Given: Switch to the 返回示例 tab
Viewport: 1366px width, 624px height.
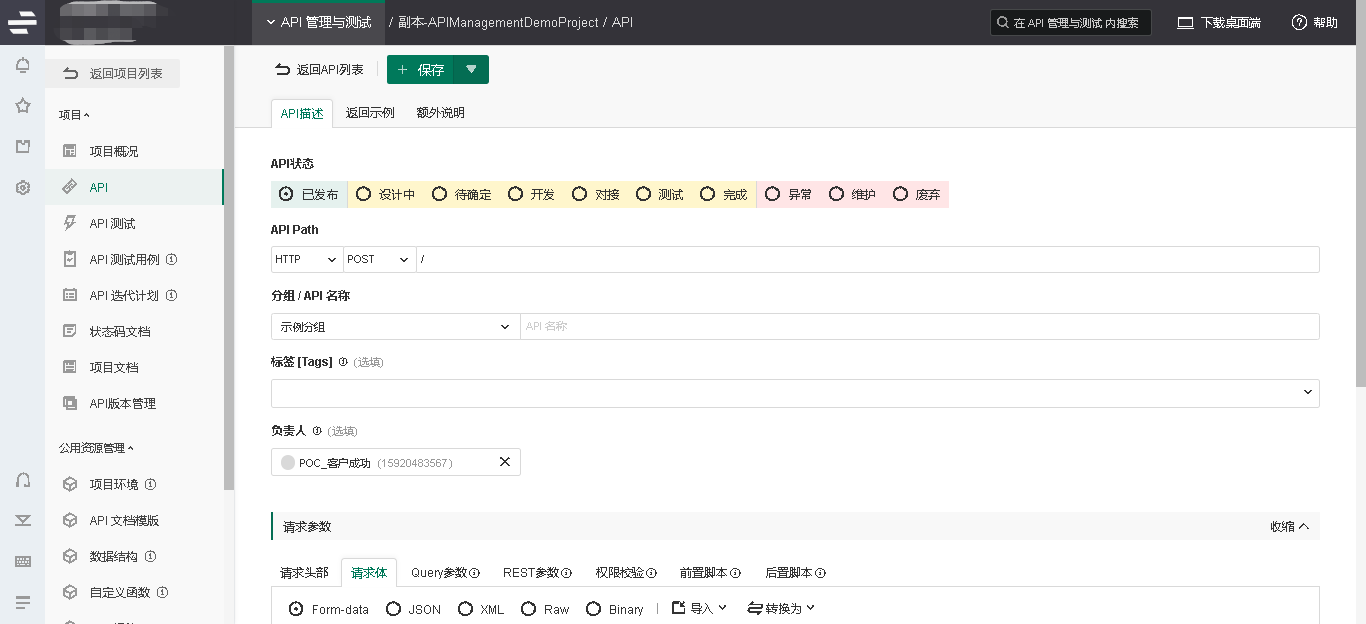Looking at the screenshot, I should click(x=370, y=113).
